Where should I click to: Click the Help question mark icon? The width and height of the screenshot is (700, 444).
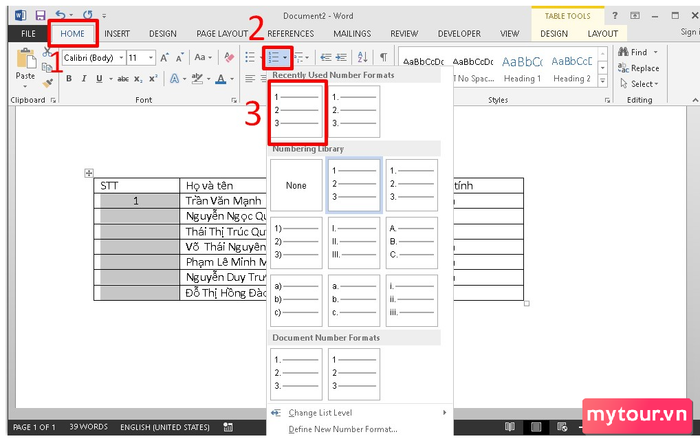[615, 16]
